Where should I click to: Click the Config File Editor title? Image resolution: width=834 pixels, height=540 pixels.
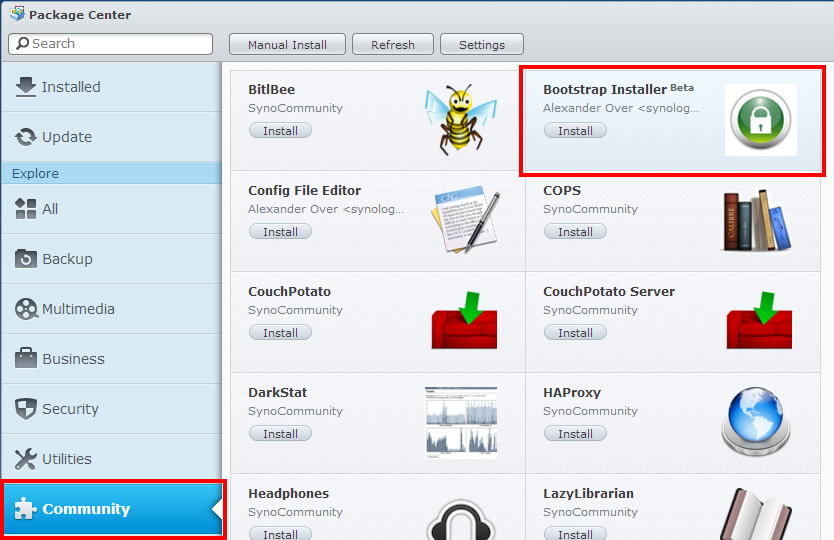tap(304, 190)
